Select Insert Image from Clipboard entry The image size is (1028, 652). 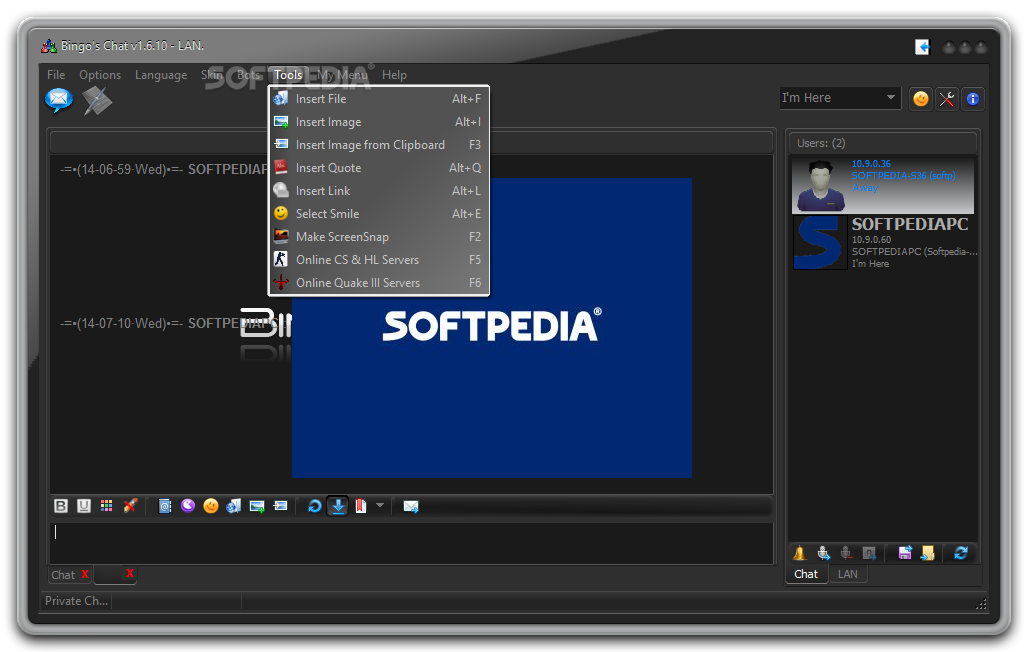point(378,144)
